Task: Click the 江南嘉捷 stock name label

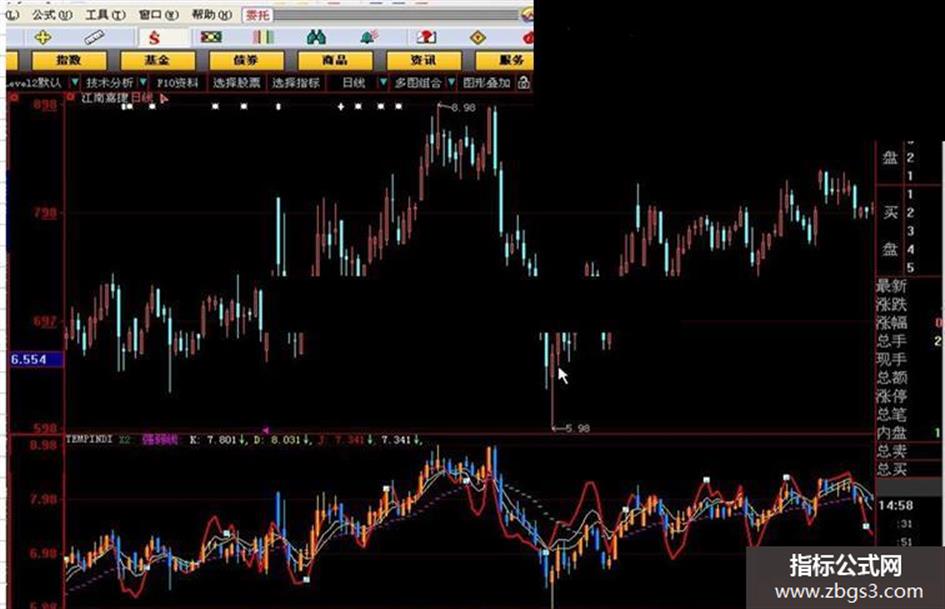Action: (x=104, y=98)
